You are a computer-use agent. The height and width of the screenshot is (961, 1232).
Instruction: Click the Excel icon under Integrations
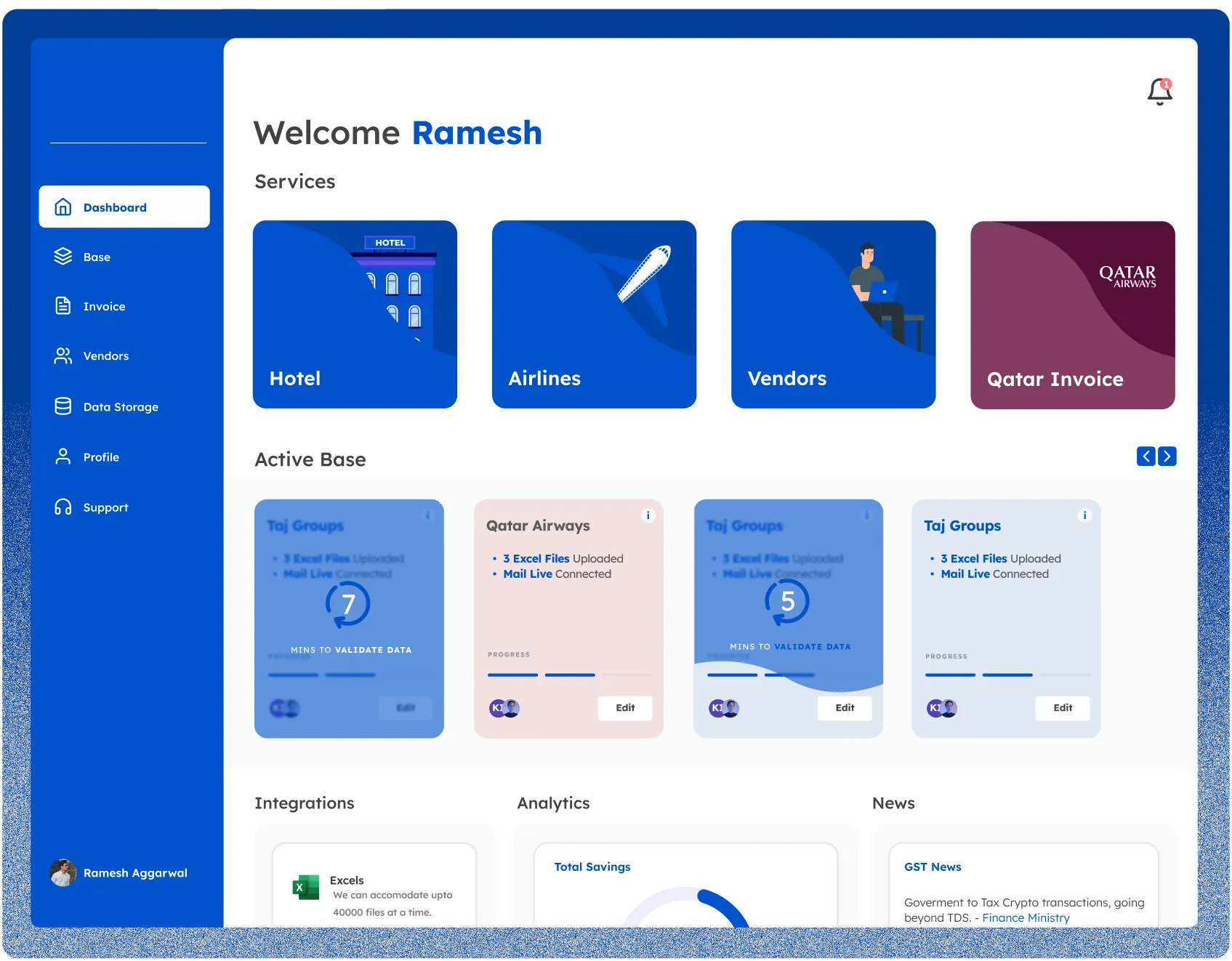point(306,887)
